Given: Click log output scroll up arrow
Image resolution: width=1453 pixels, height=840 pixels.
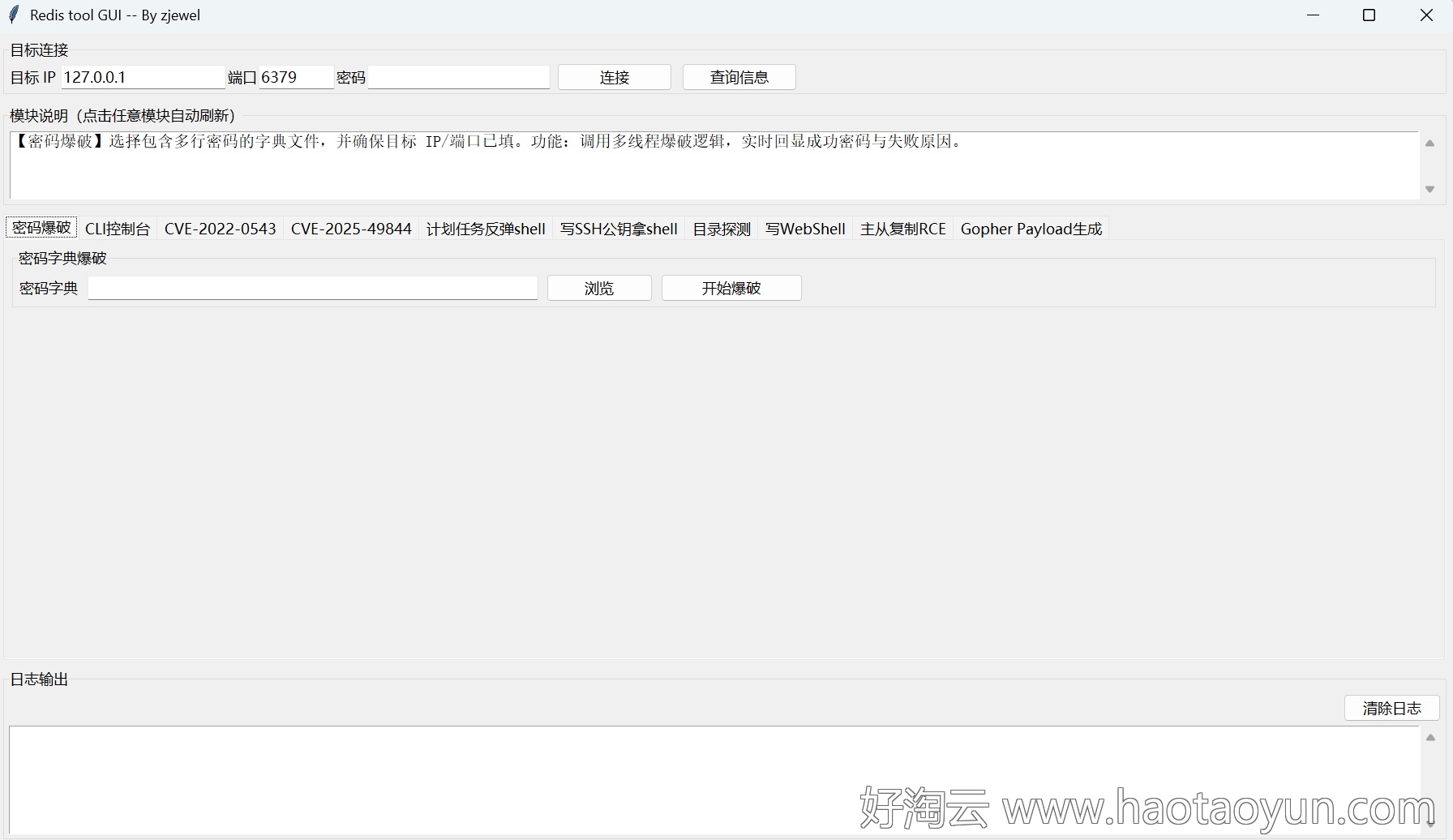Looking at the screenshot, I should [x=1430, y=738].
